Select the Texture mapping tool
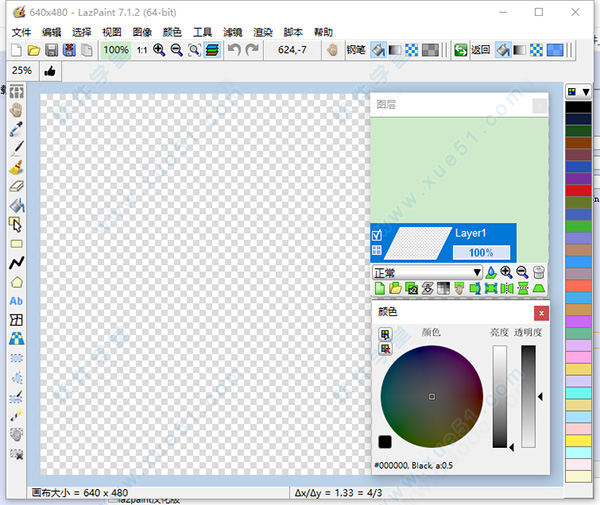The height and width of the screenshot is (505, 600). click(x=16, y=339)
